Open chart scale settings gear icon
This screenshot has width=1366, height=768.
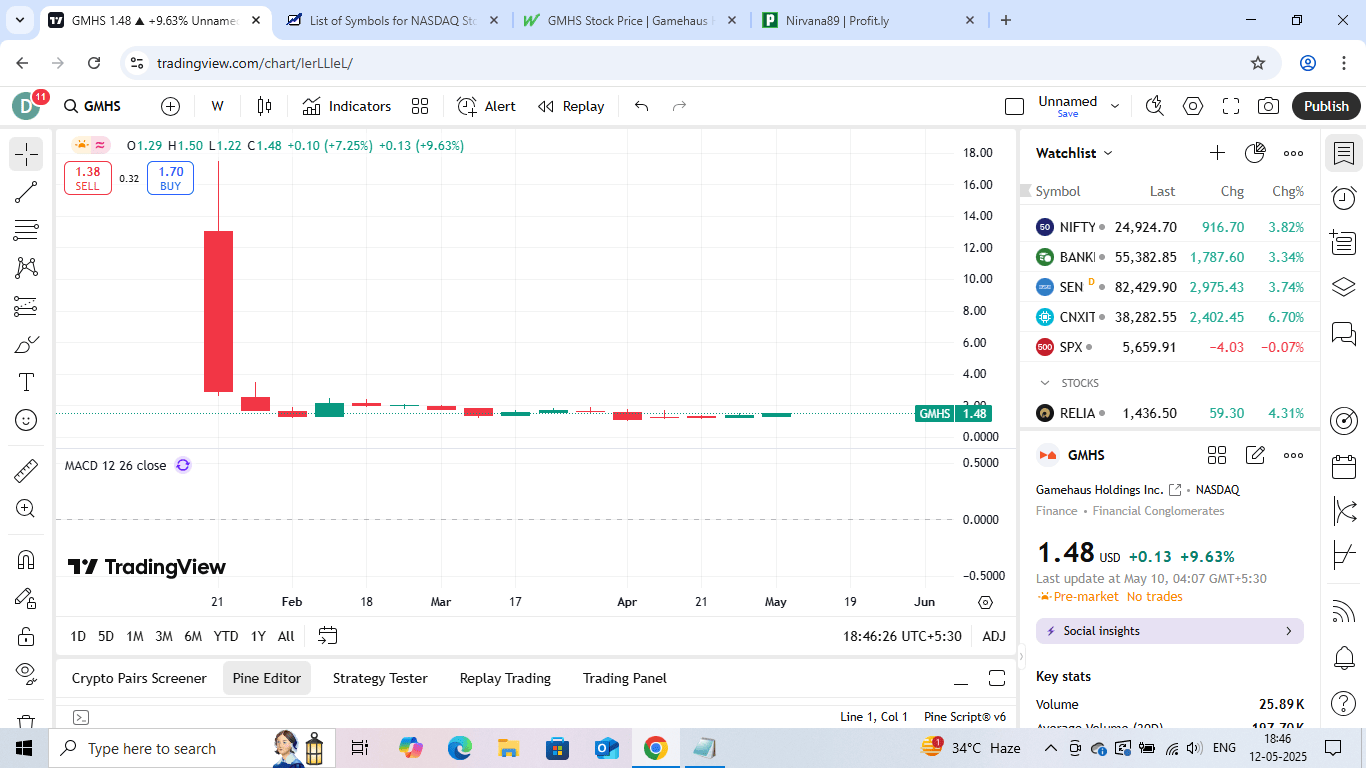(985, 602)
